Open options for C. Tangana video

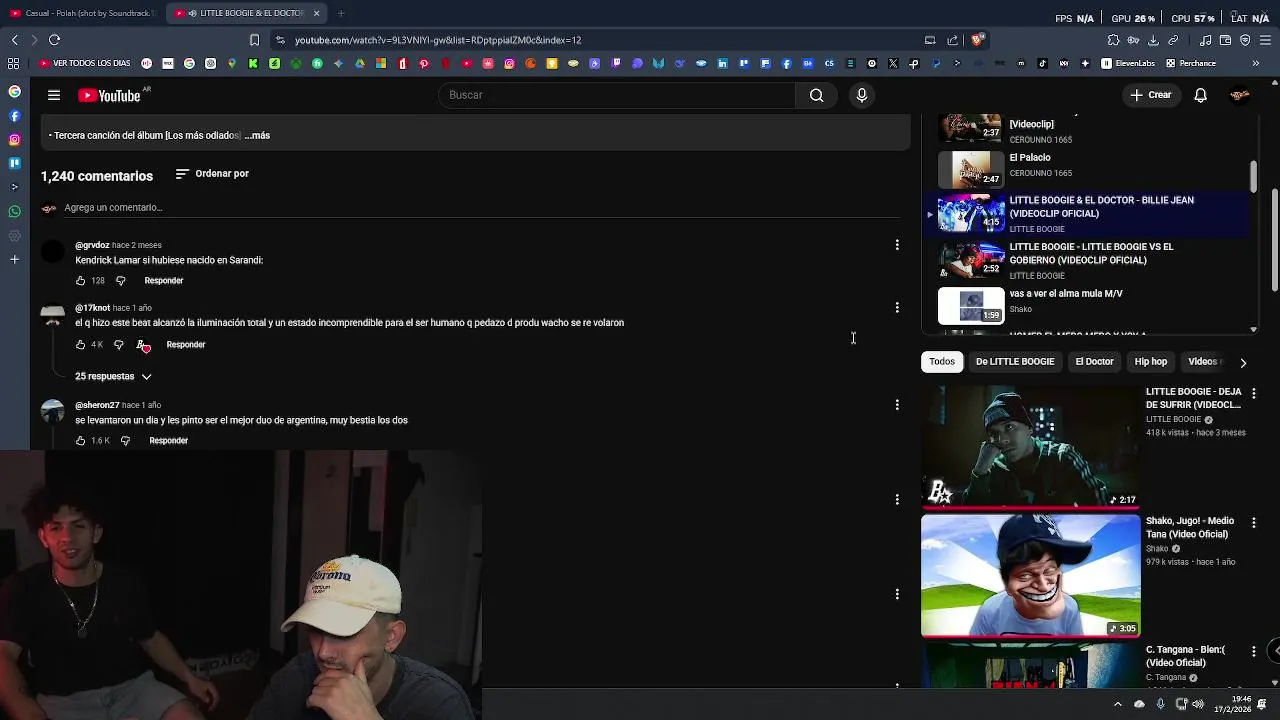coord(1254,652)
